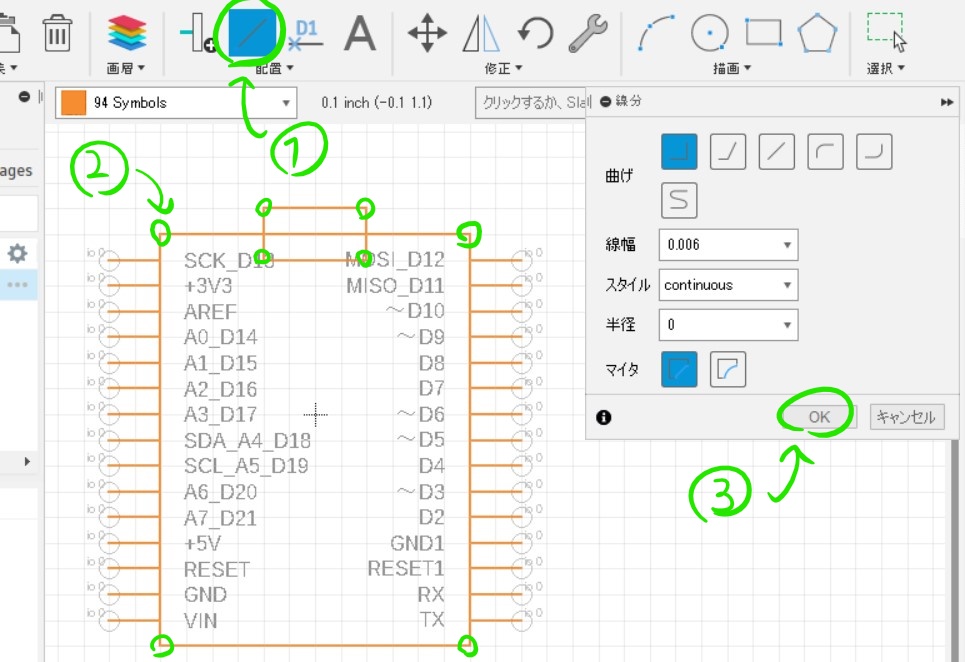965x662 pixels.
Task: Click the trash delete icon
Action: [x=57, y=33]
